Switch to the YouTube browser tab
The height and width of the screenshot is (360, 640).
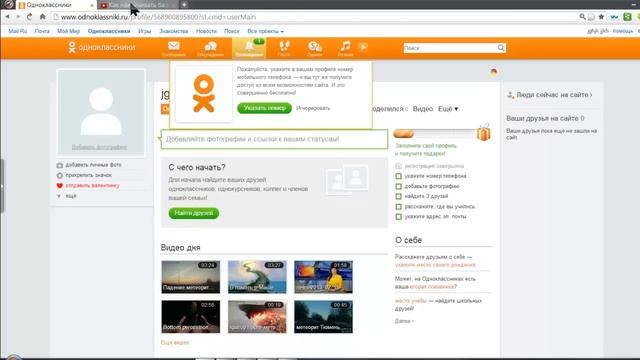[138, 5]
